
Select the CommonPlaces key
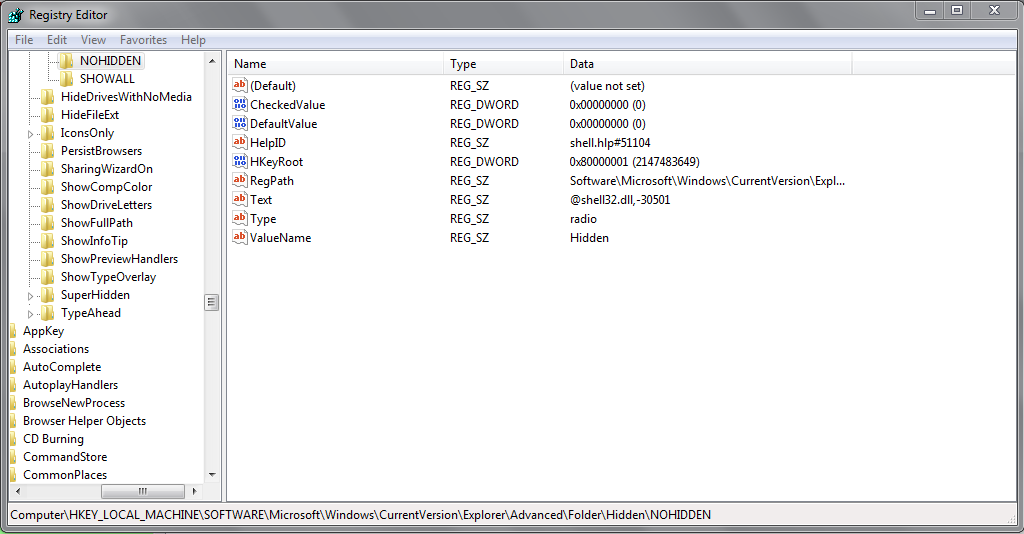pyautogui.click(x=65, y=475)
